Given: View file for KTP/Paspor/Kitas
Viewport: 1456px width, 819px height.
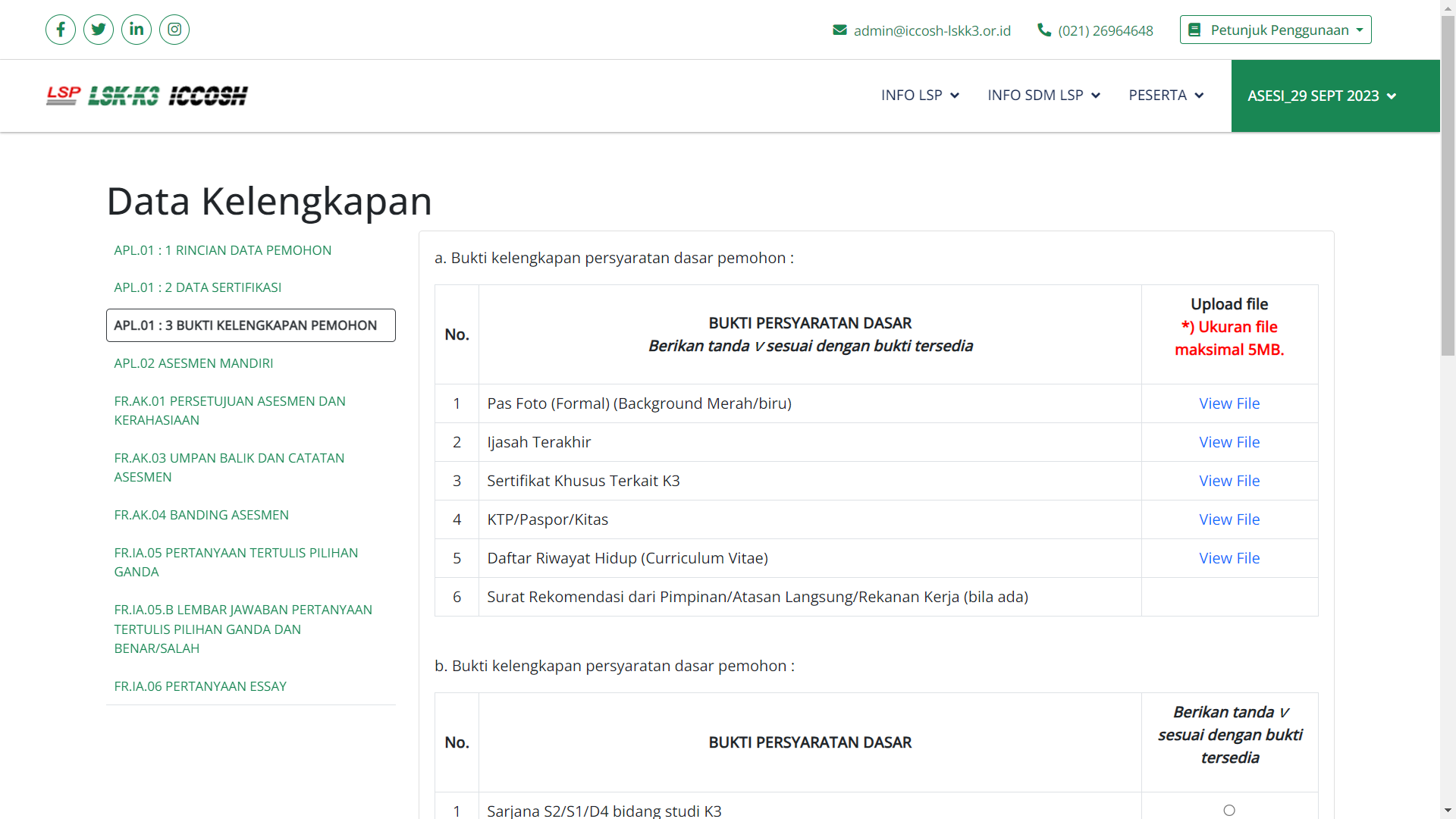Looking at the screenshot, I should click(1229, 519).
